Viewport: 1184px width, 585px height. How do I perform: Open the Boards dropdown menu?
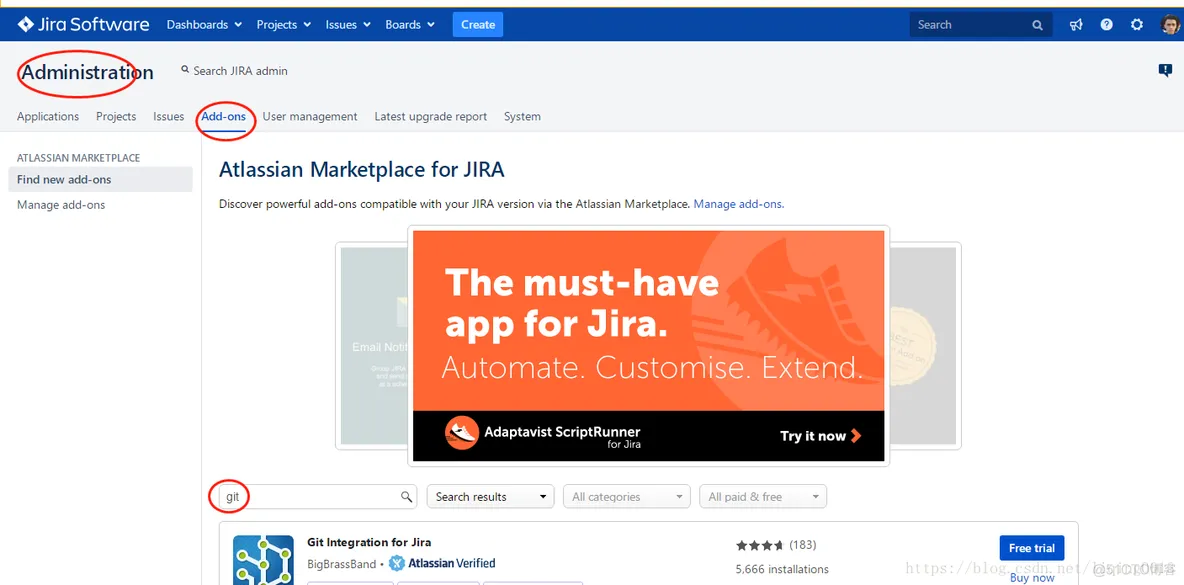pos(410,24)
